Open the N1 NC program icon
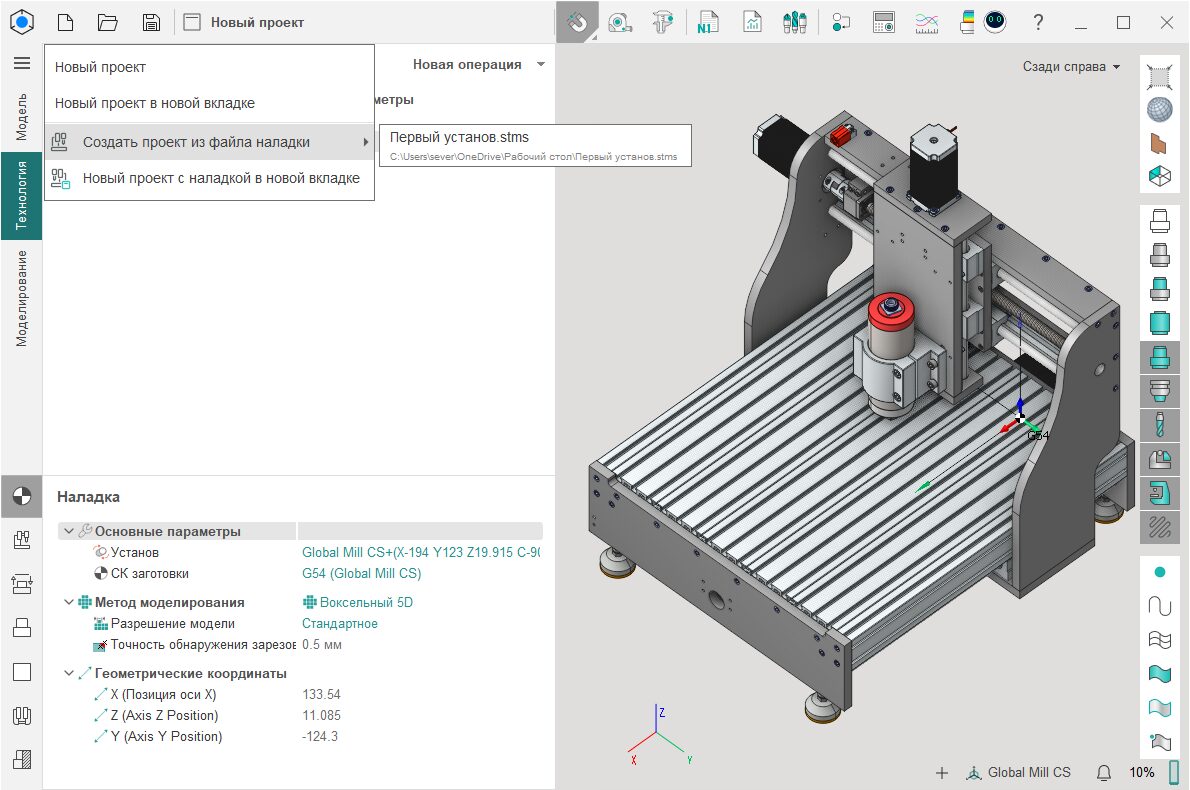The image size is (1190, 790). (708, 22)
